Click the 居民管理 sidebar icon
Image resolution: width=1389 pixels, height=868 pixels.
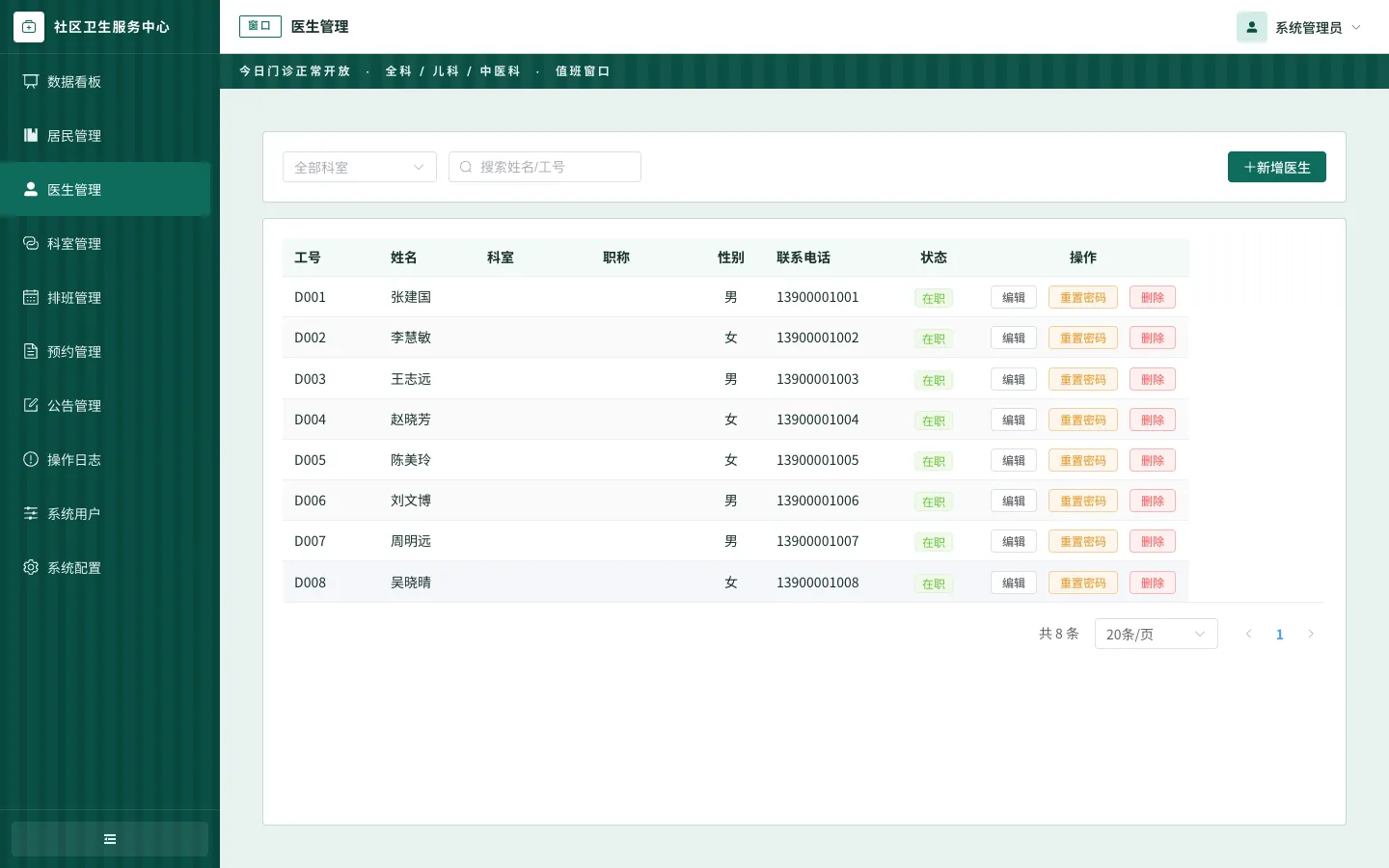[31, 135]
